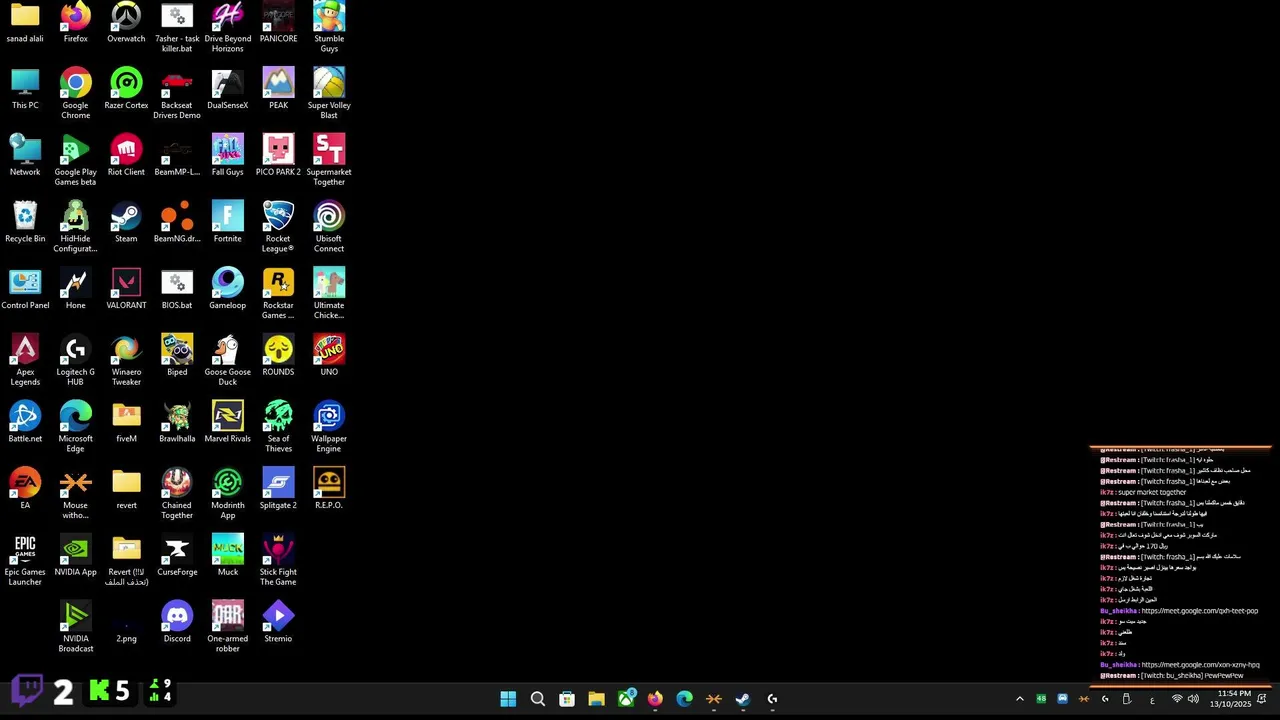Select the BIOS.bat file icon
Screen dimensions: 1280x720
(x=177, y=289)
